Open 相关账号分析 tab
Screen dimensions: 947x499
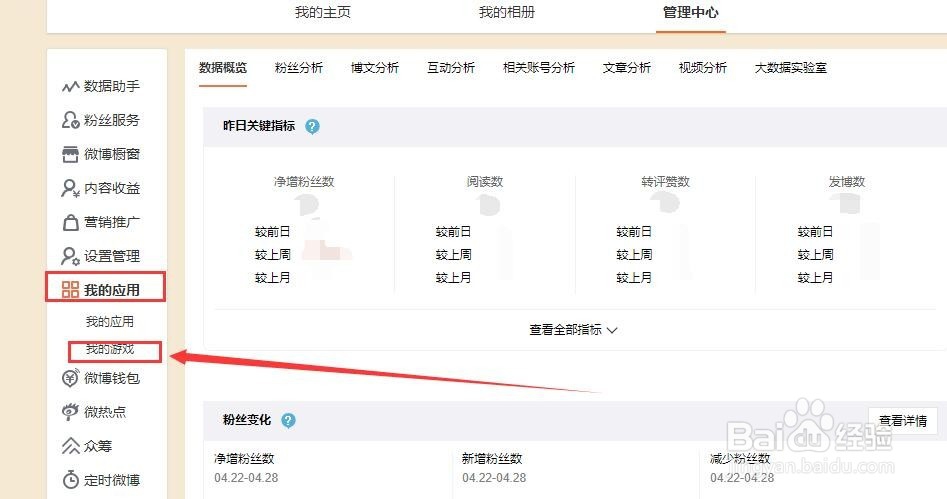(x=539, y=68)
